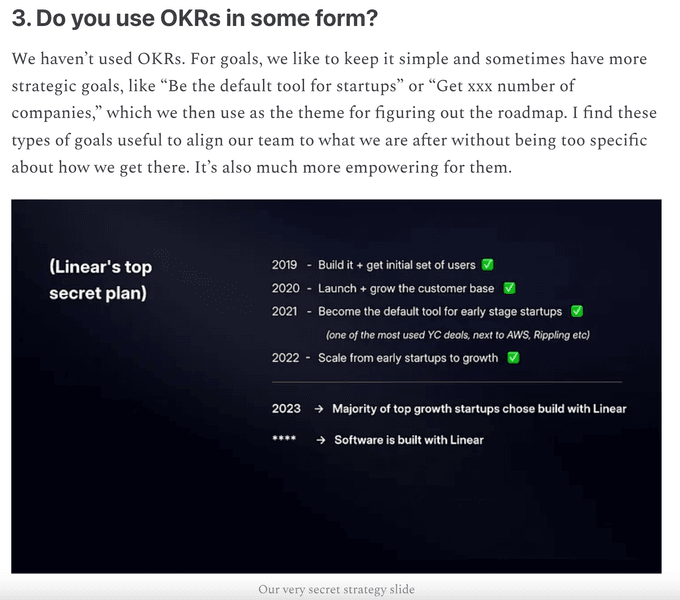The width and height of the screenshot is (680, 600).
Task: Click the four asterisks label
Action: 284,439
